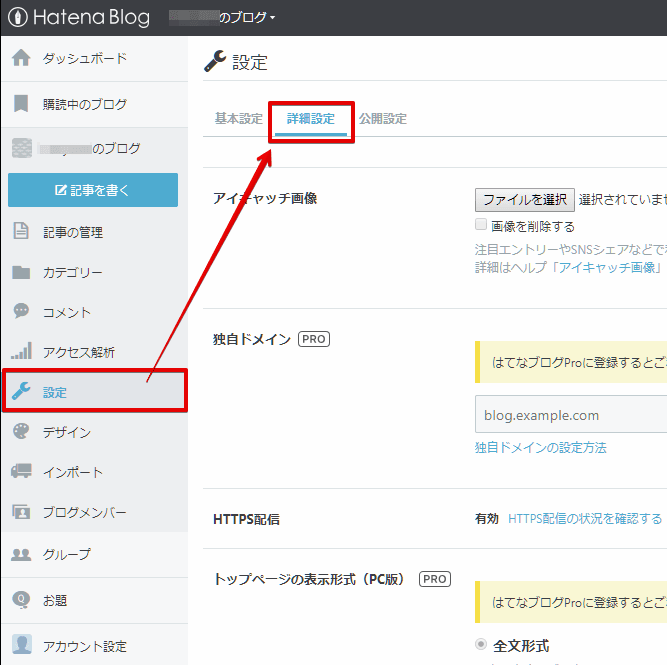The height and width of the screenshot is (665, 667).
Task: Open the デザイン palette icon
Action: [x=21, y=432]
